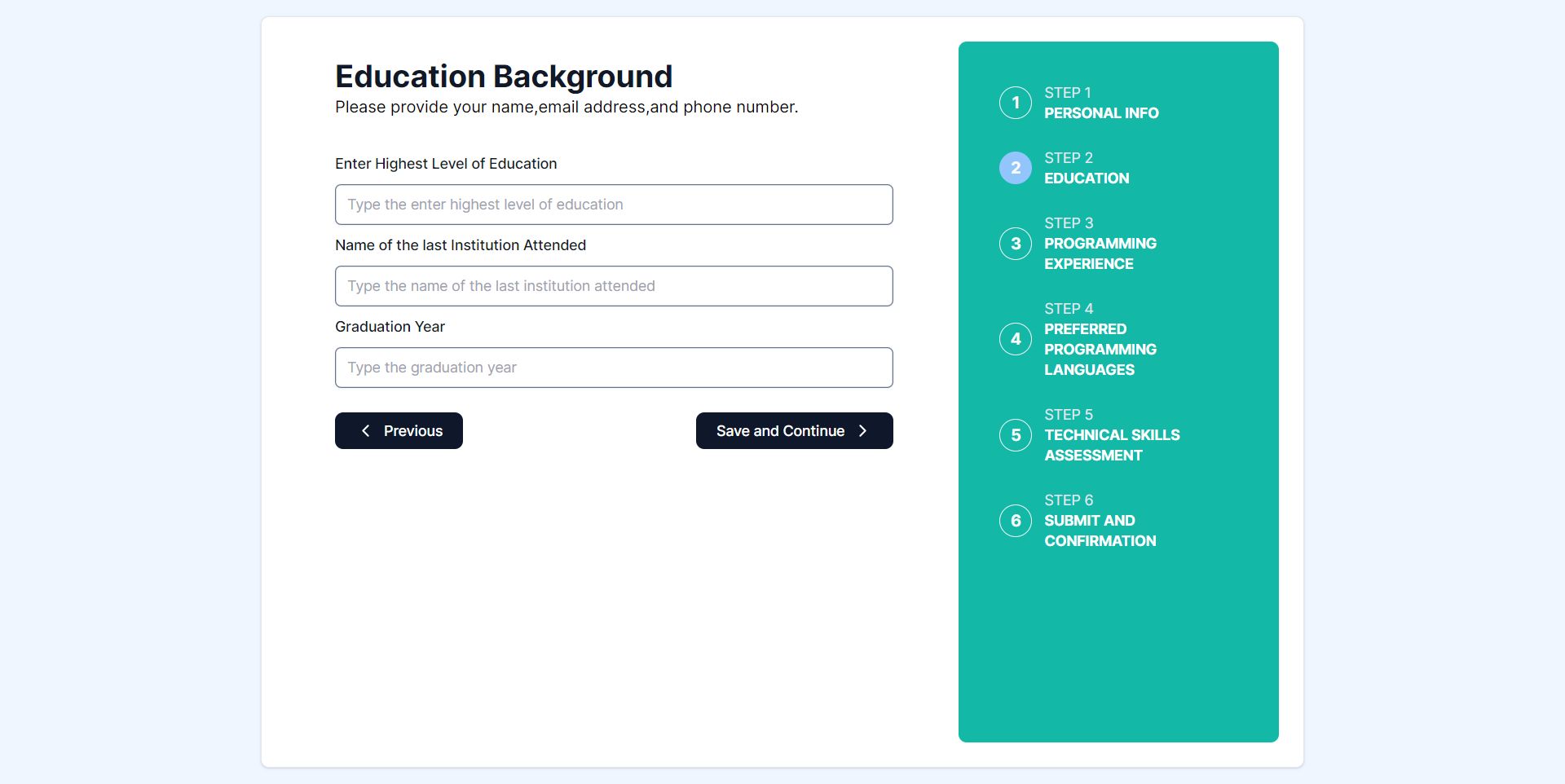Click 'Name of the last Institution Attended' label

coord(461,245)
